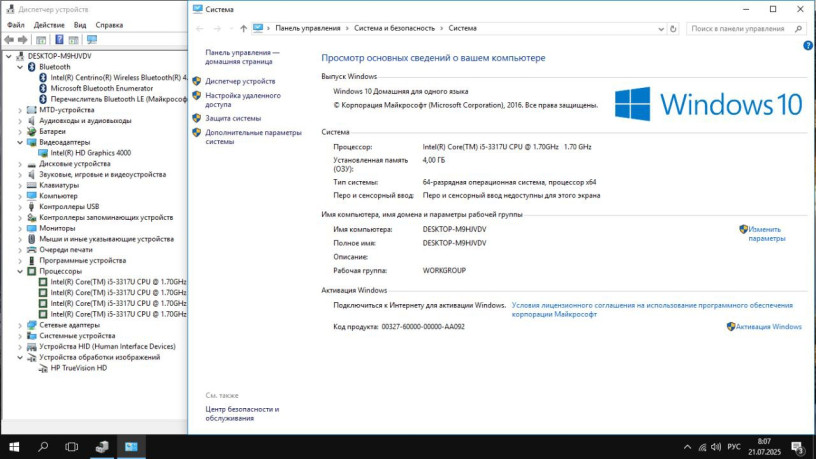The height and width of the screenshot is (459, 816).
Task: Click the System window taskbar icon
Action: 131,447
